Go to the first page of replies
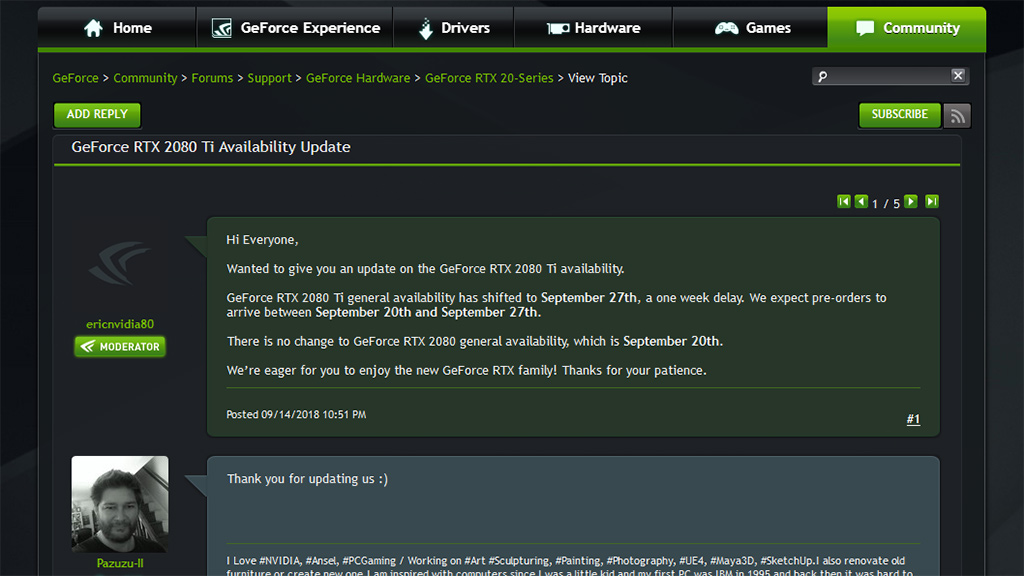The height and width of the screenshot is (576, 1024). [844, 202]
